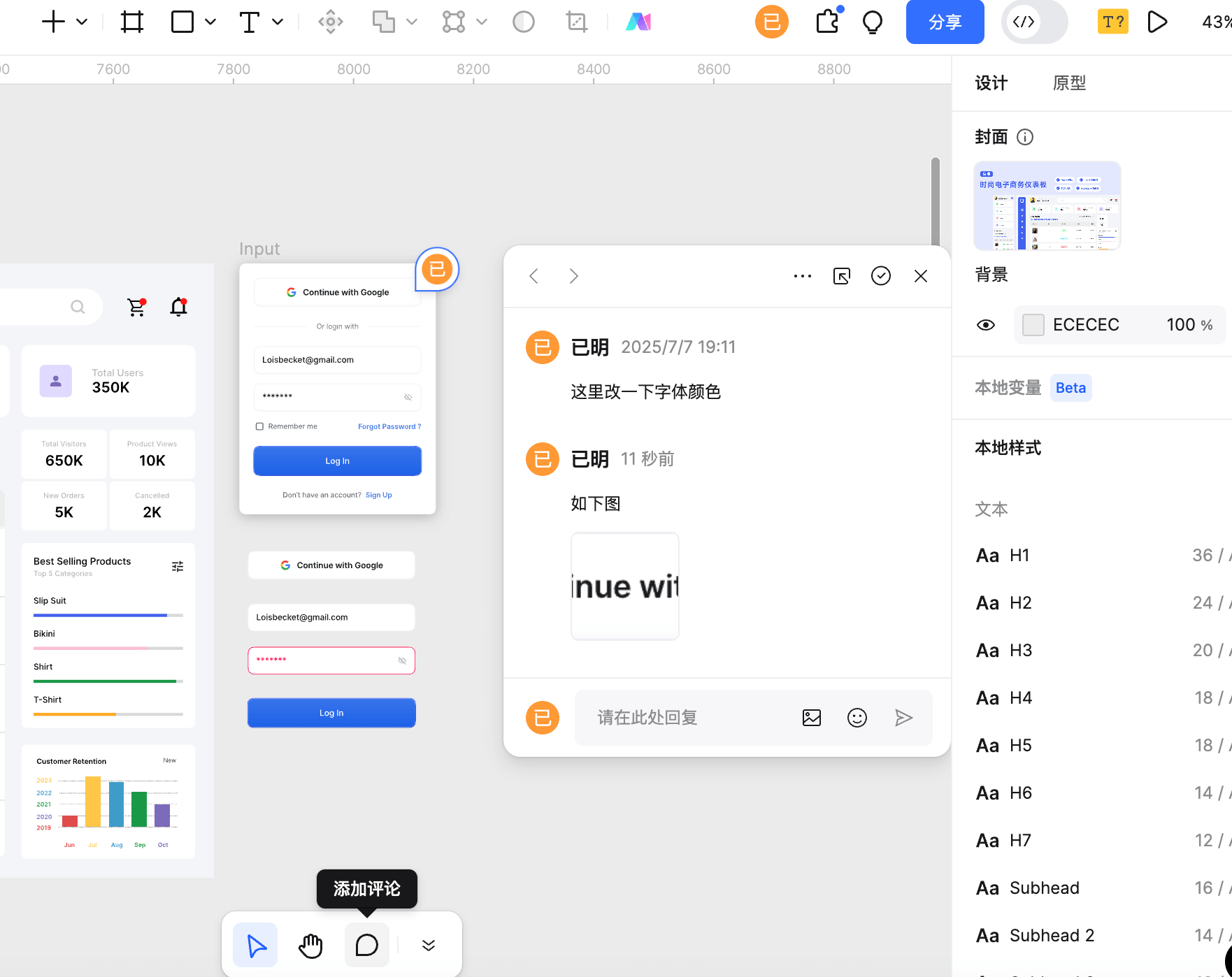Click the send reply arrow icon
Image resolution: width=1232 pixels, height=977 pixels.
point(903,718)
